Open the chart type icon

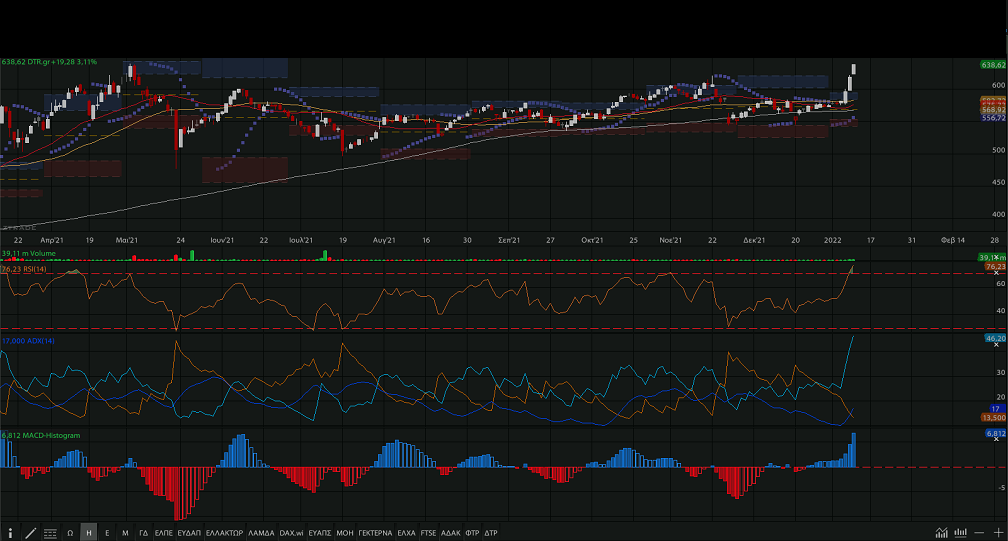941,533
